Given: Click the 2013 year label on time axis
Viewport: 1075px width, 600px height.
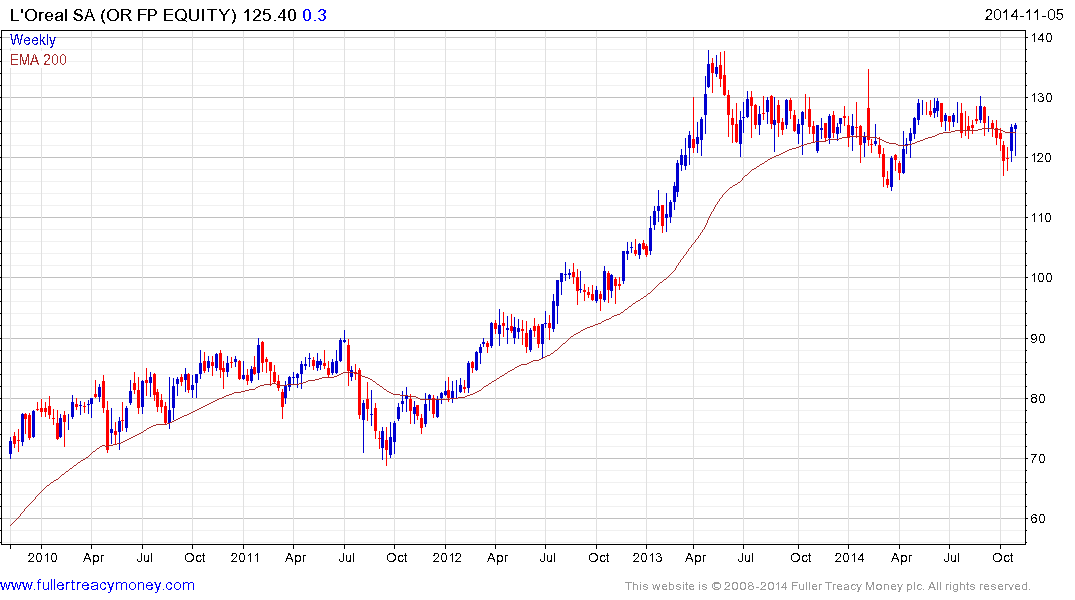Looking at the screenshot, I should pos(647,557).
